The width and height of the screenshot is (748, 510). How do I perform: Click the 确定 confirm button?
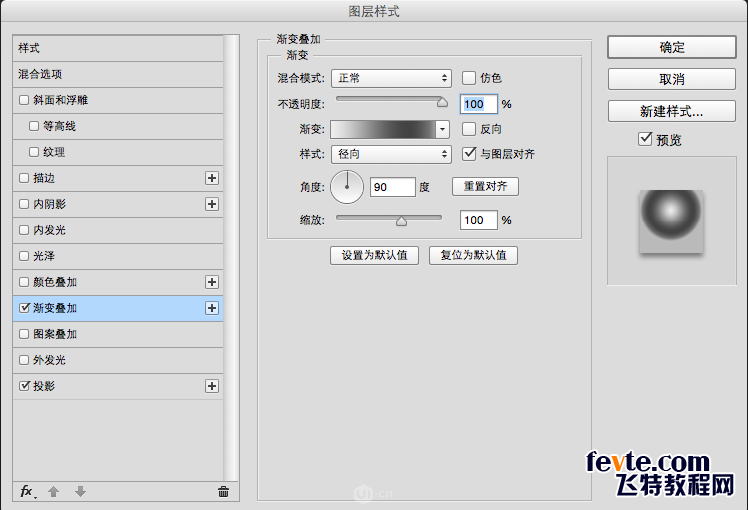coord(672,47)
